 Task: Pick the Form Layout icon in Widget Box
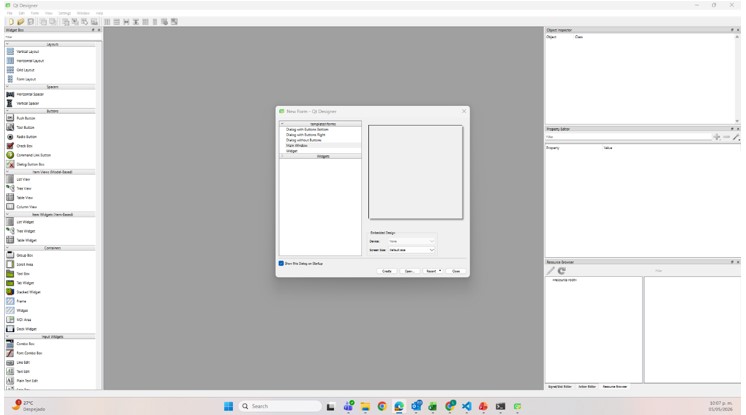(x=10, y=79)
